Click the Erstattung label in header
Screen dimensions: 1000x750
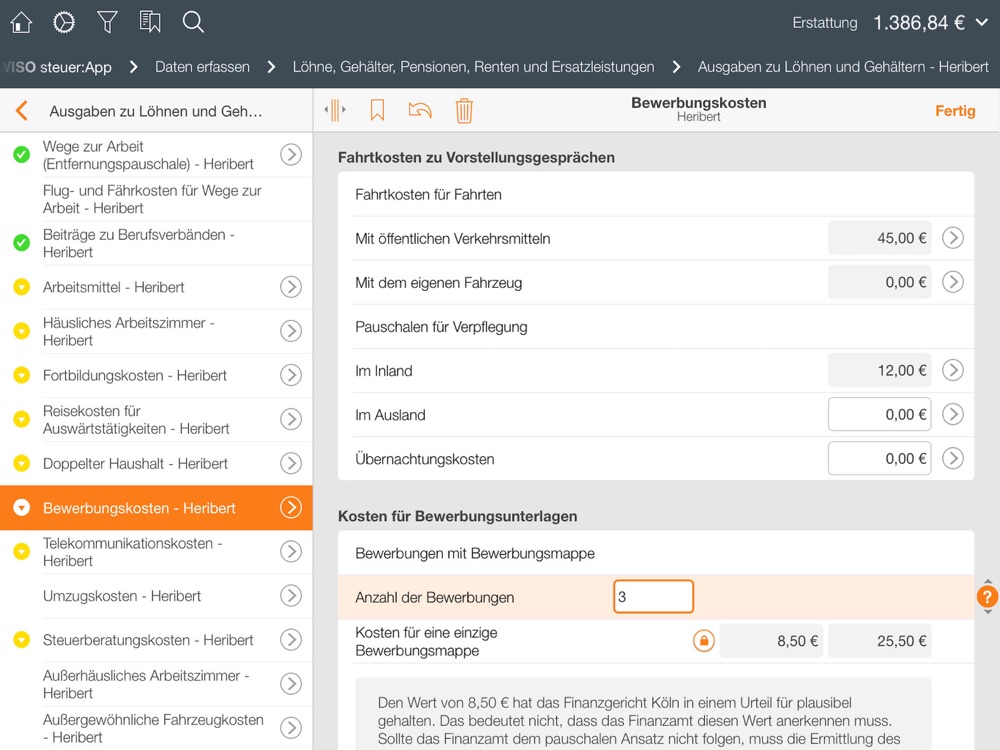[x=825, y=23]
